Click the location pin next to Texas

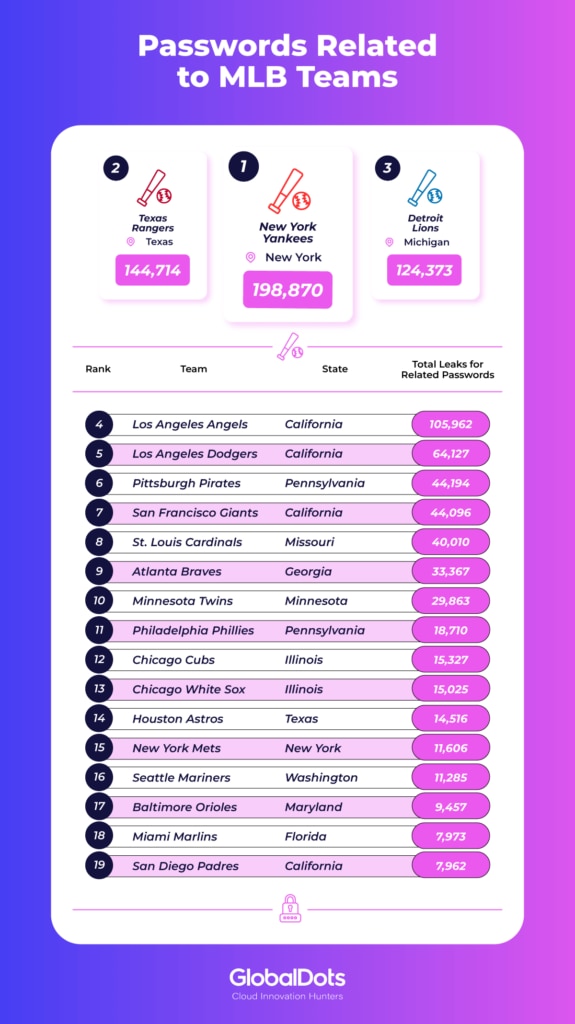[131, 242]
